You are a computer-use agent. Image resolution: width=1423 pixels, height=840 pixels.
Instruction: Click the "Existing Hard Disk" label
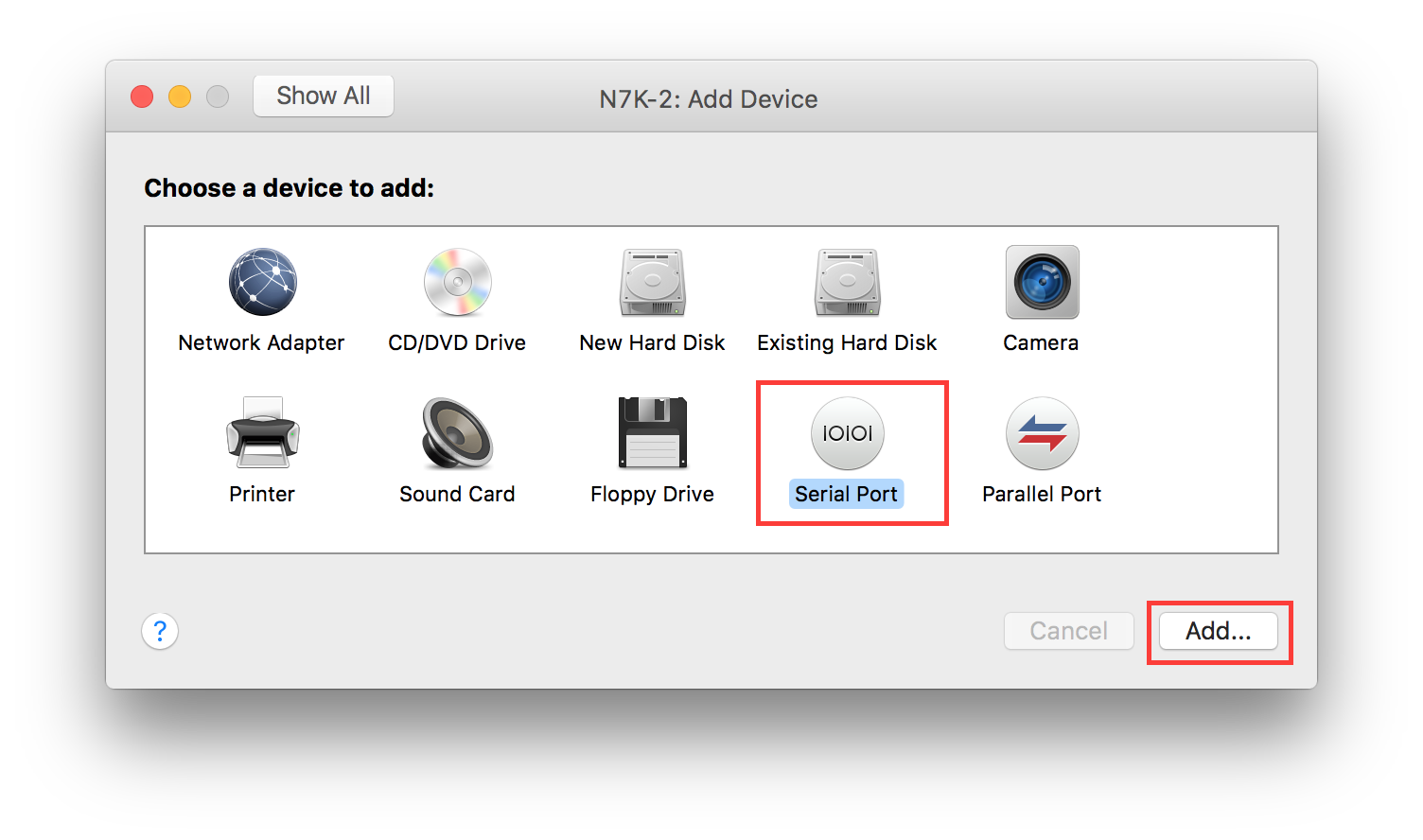pos(847,342)
